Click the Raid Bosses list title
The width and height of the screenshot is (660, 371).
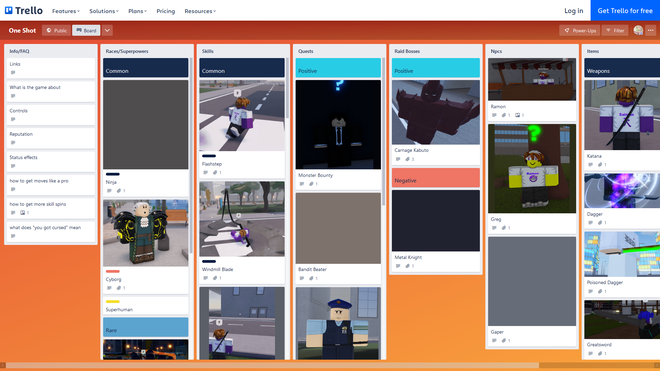pyautogui.click(x=407, y=51)
